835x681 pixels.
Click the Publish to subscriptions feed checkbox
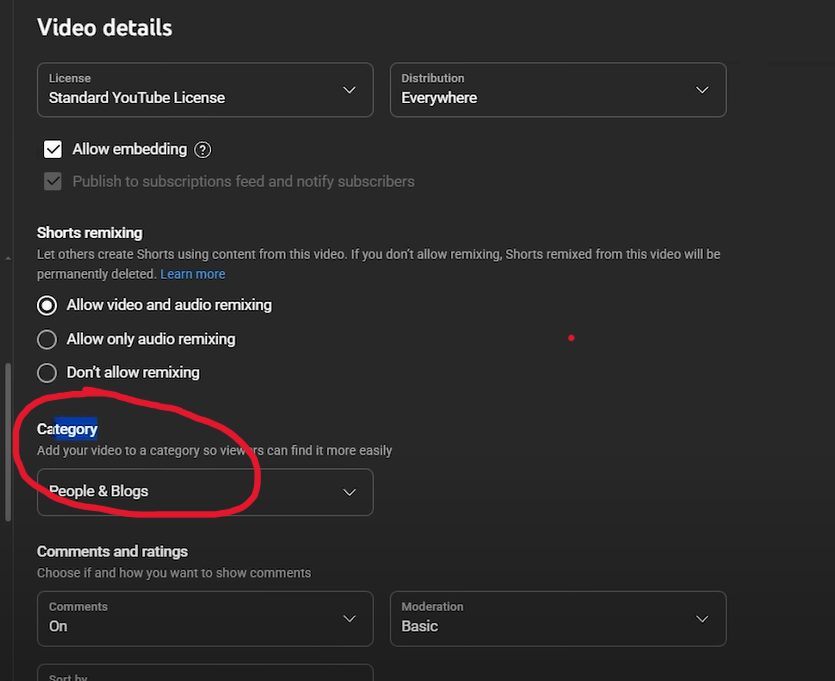pos(52,181)
